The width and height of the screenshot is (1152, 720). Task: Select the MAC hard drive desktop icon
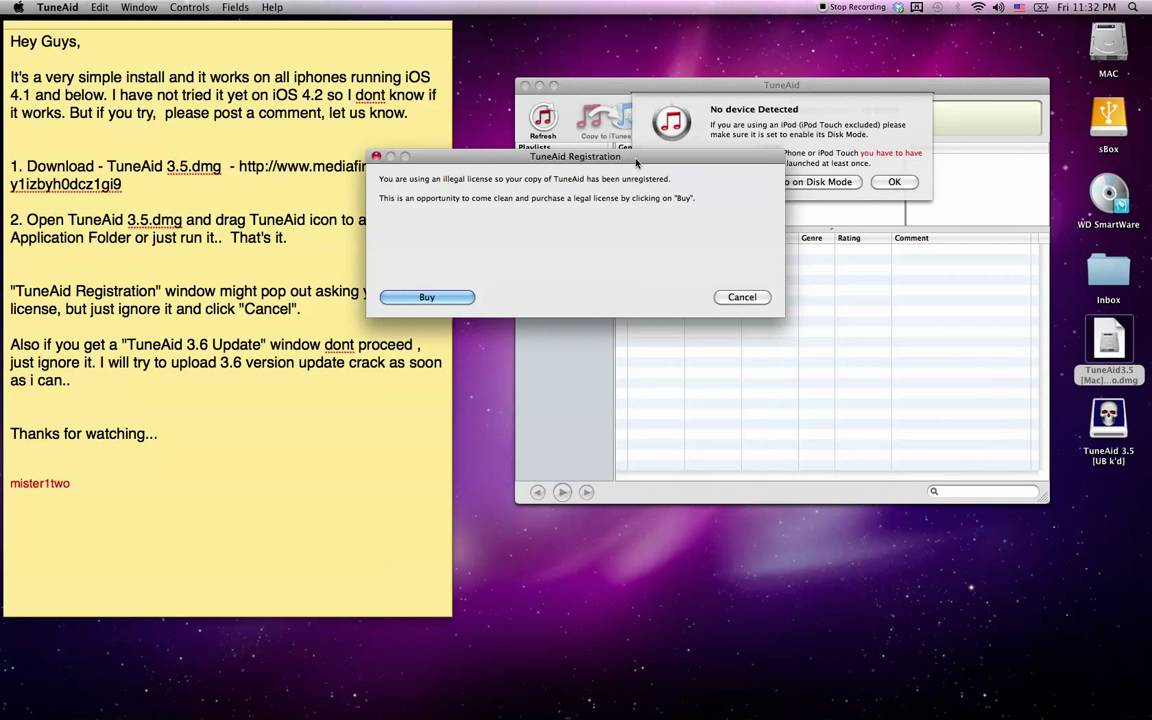coord(1108,43)
